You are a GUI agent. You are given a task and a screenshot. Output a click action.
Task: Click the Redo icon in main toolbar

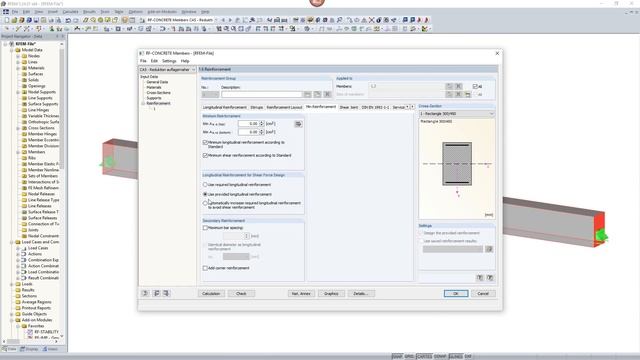pos(76,20)
